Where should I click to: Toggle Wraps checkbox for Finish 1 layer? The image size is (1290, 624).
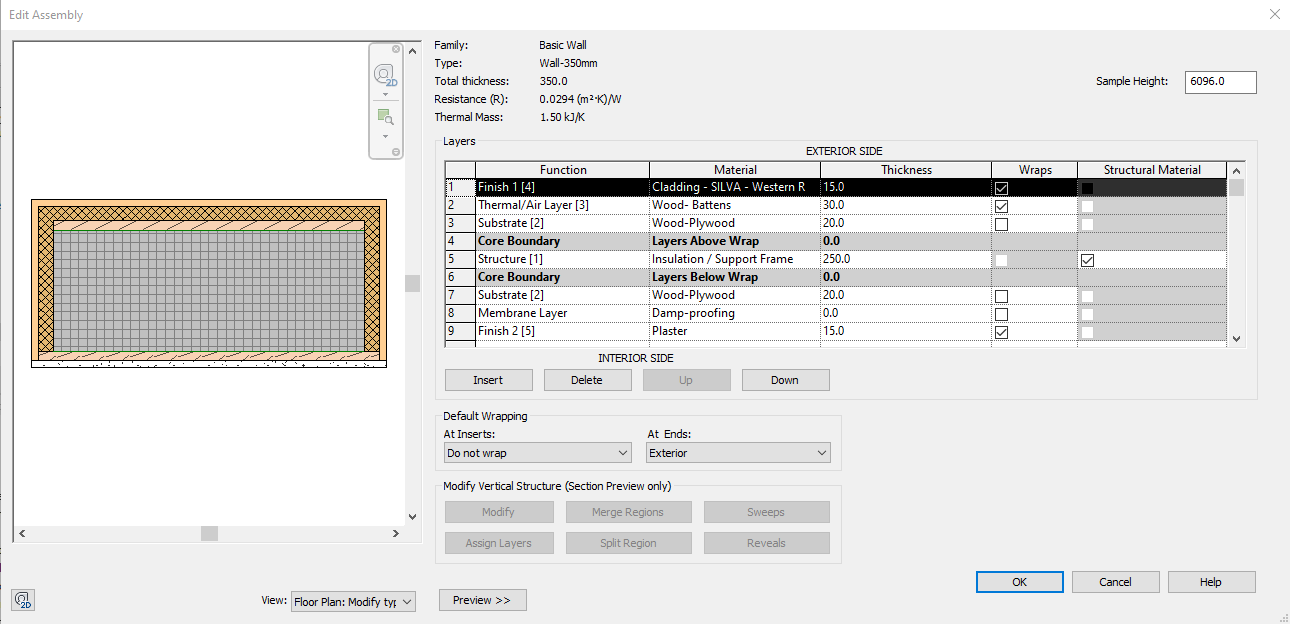[1001, 188]
